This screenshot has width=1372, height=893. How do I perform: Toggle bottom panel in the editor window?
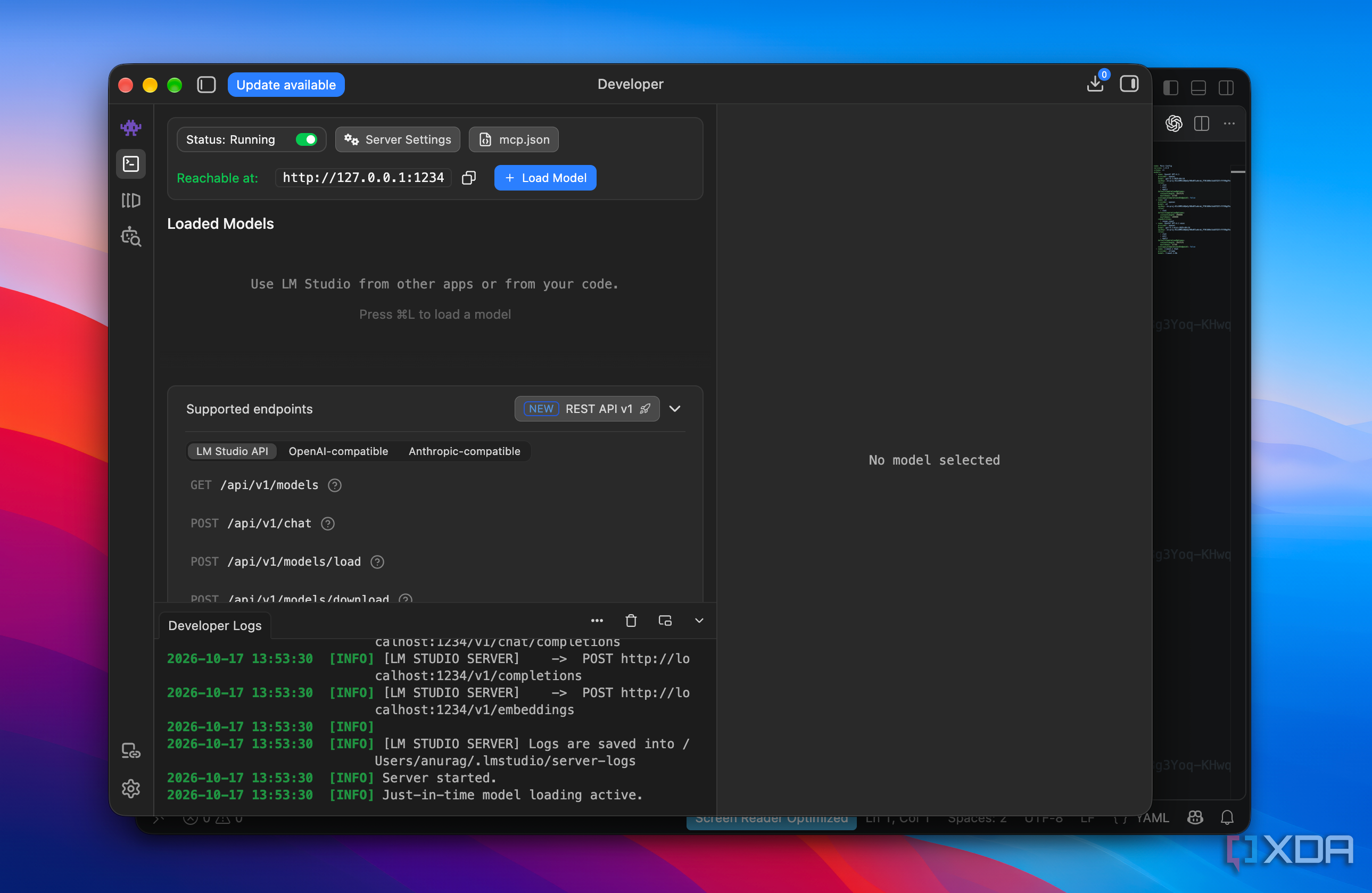1198,88
